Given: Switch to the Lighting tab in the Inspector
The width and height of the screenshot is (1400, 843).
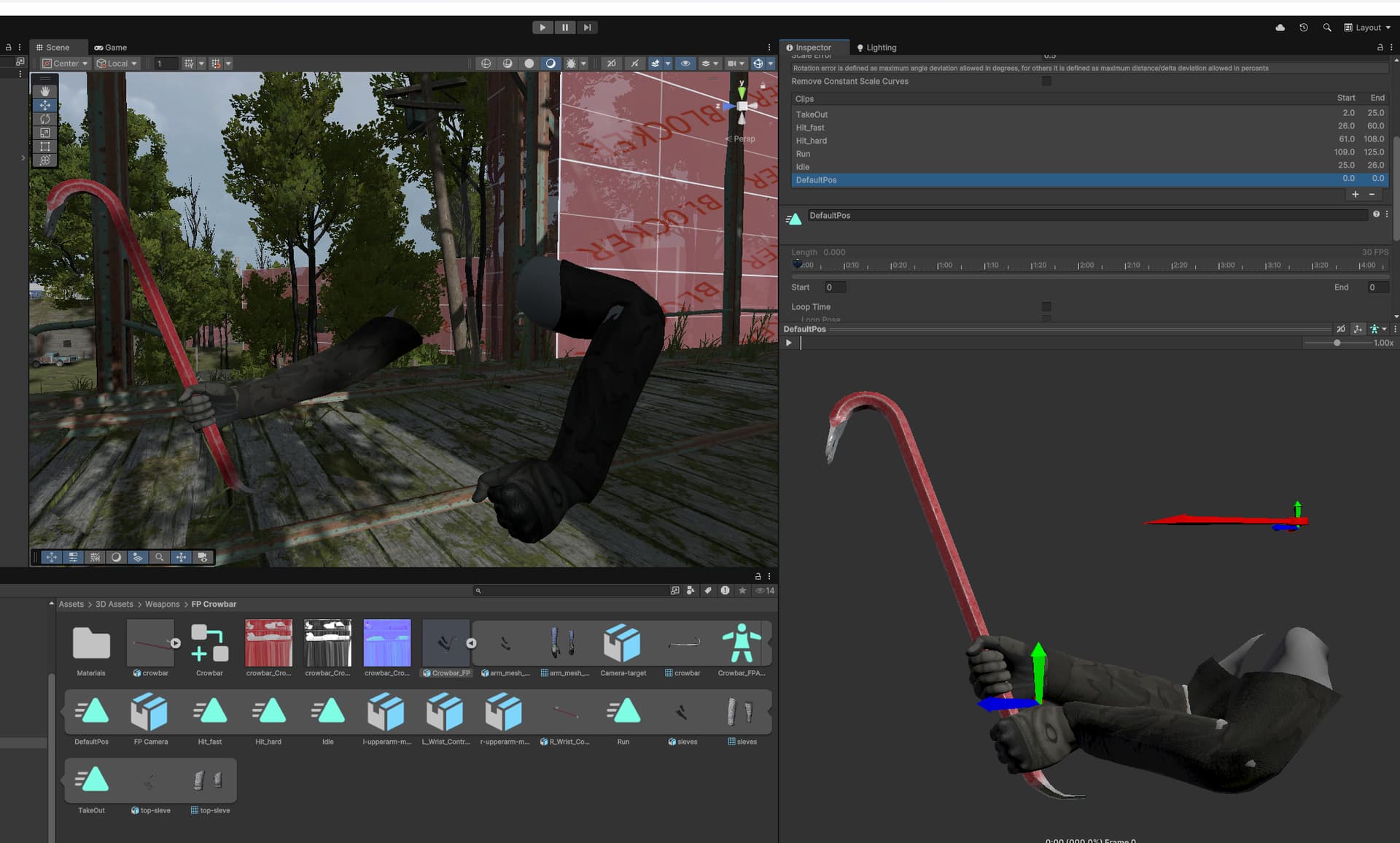Looking at the screenshot, I should [876, 47].
